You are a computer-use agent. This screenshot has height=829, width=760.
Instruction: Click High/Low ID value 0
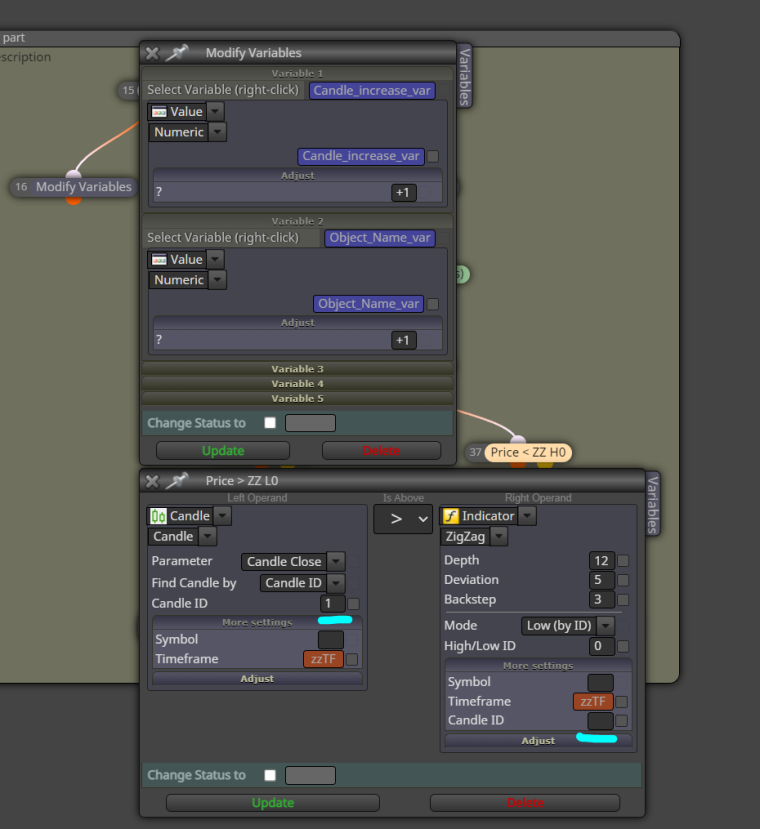[x=602, y=646]
